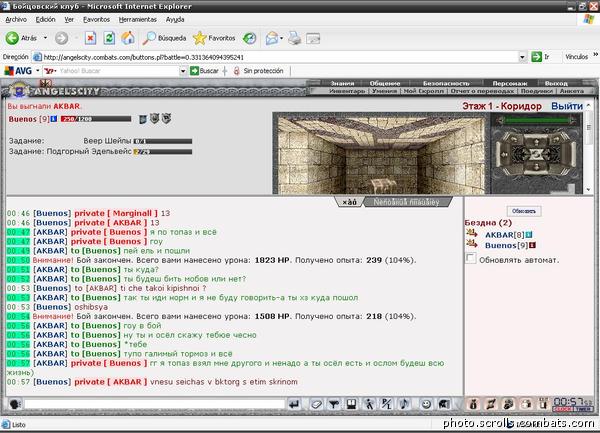Open the Back button history dropdown arrow
This screenshot has width=600, height=433.
coord(45,38)
